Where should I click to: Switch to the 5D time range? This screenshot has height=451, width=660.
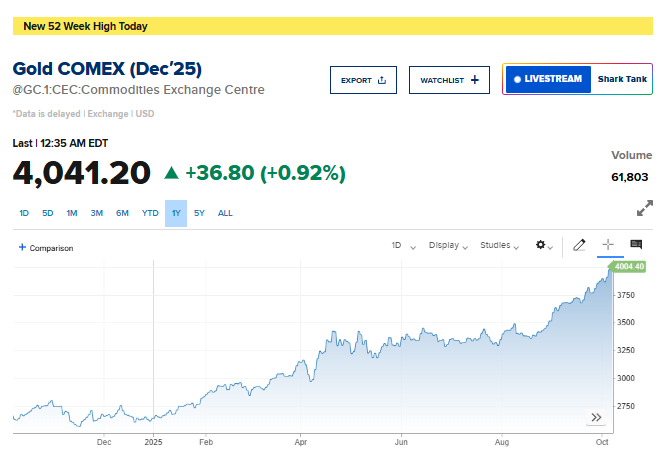pyautogui.click(x=48, y=213)
